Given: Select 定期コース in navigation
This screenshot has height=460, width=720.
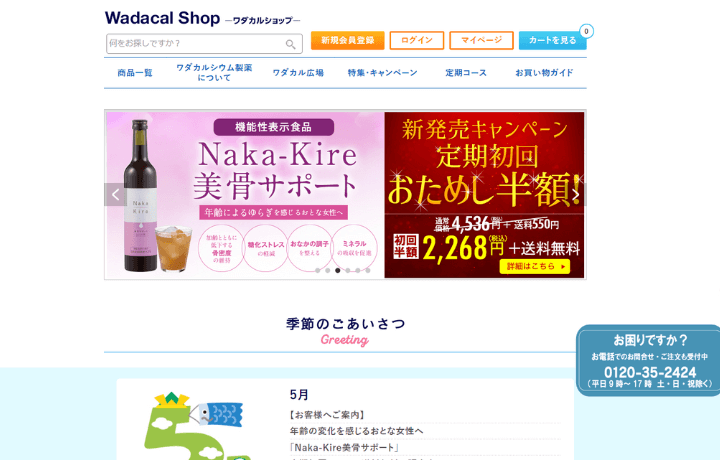Looking at the screenshot, I should click(466, 73).
